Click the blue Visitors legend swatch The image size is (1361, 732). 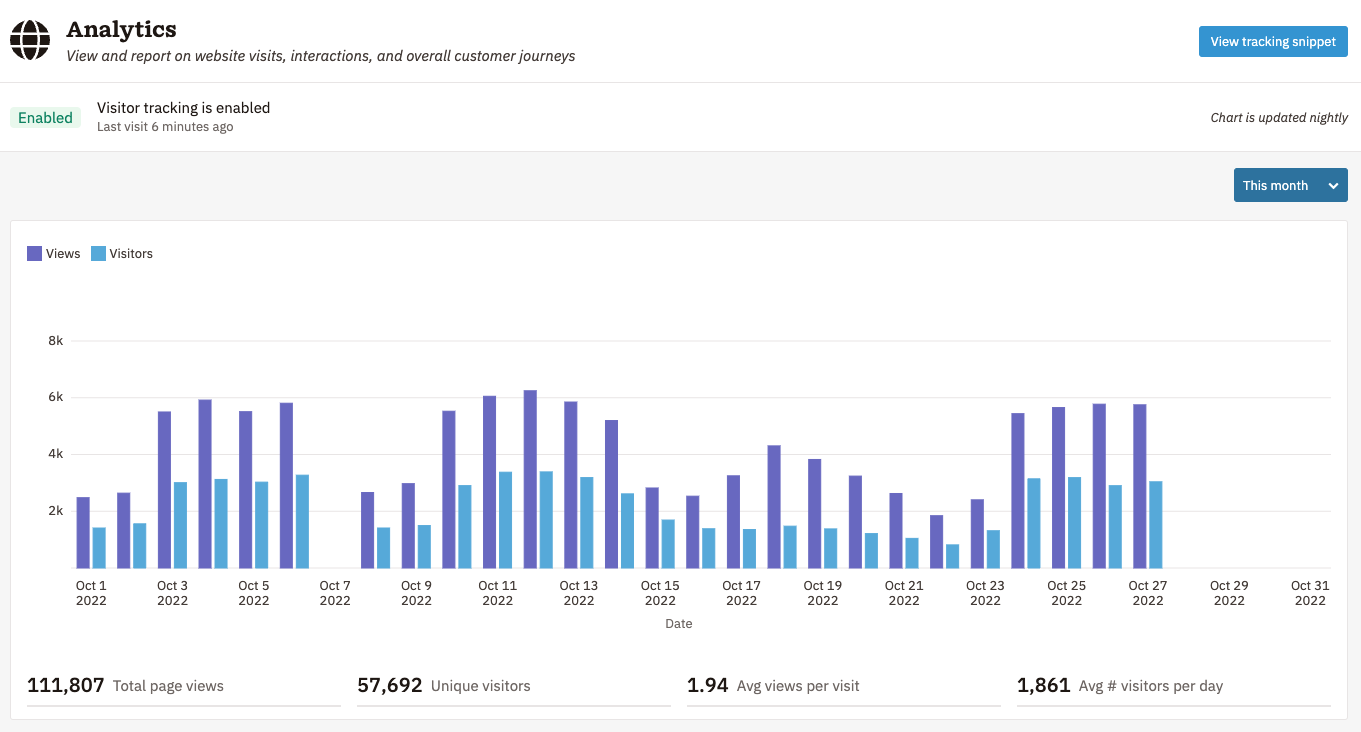click(97, 253)
